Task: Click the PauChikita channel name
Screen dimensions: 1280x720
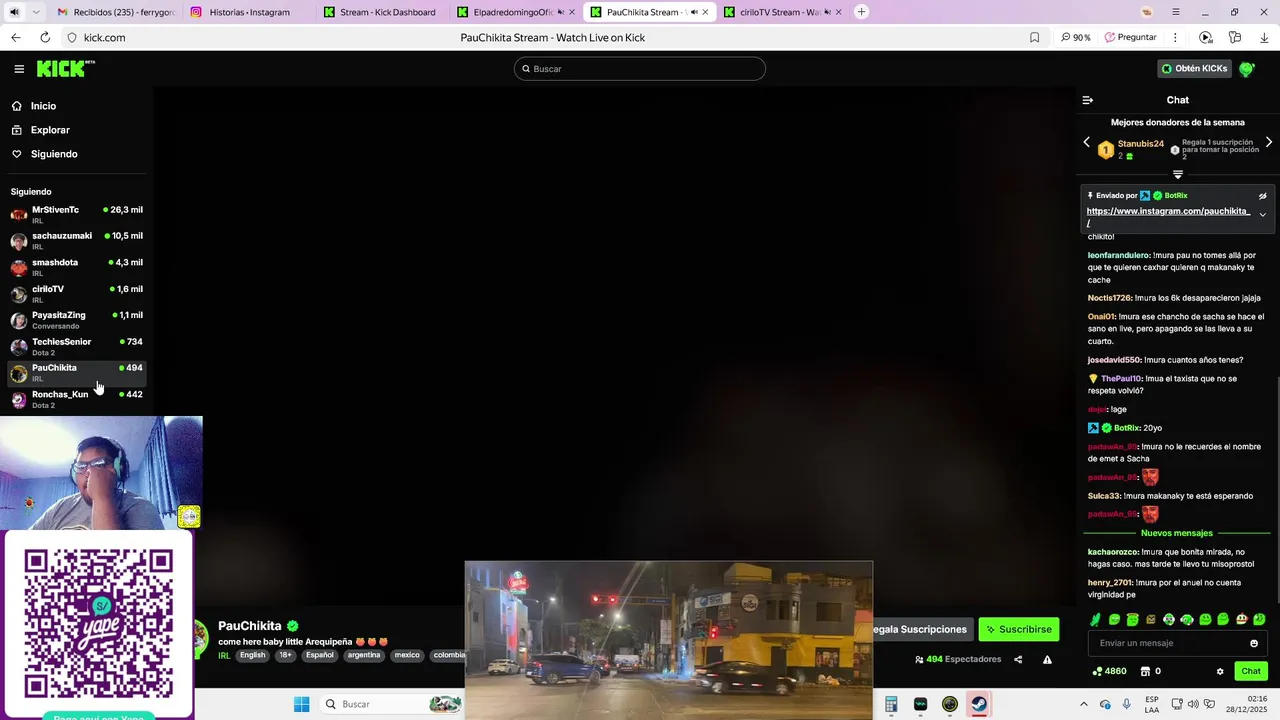Action: click(250, 626)
